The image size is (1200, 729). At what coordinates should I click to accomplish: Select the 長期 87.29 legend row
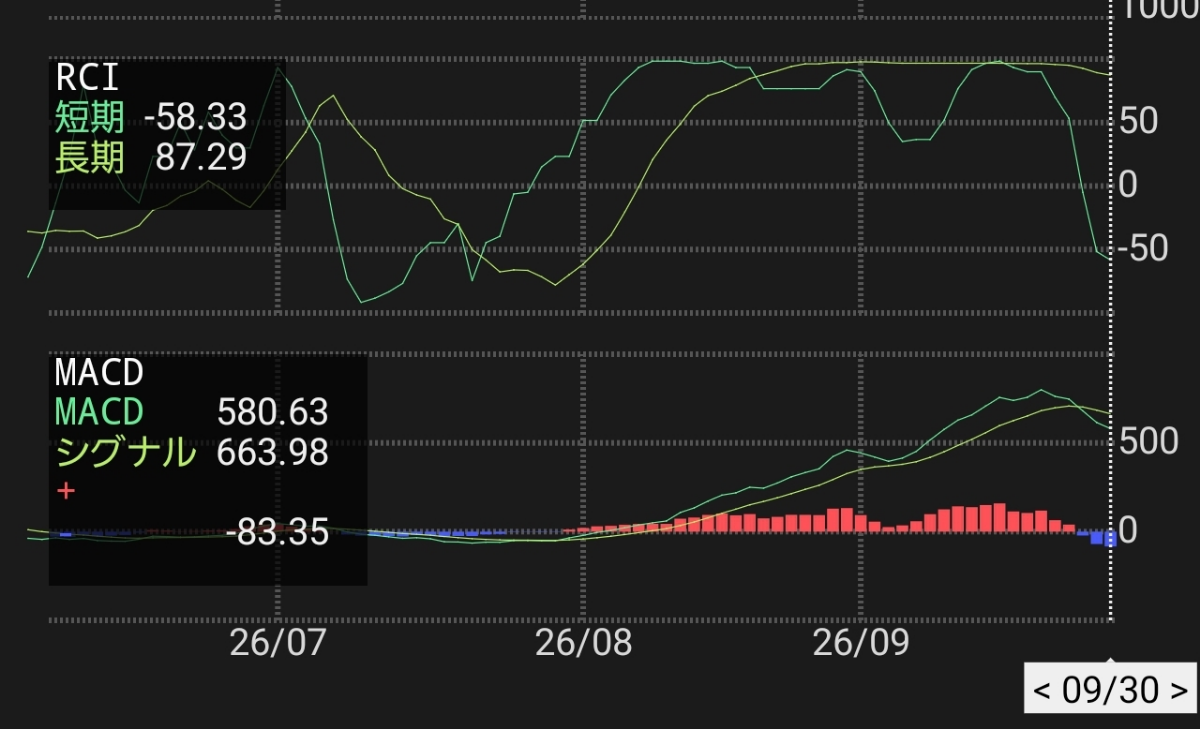tap(151, 157)
